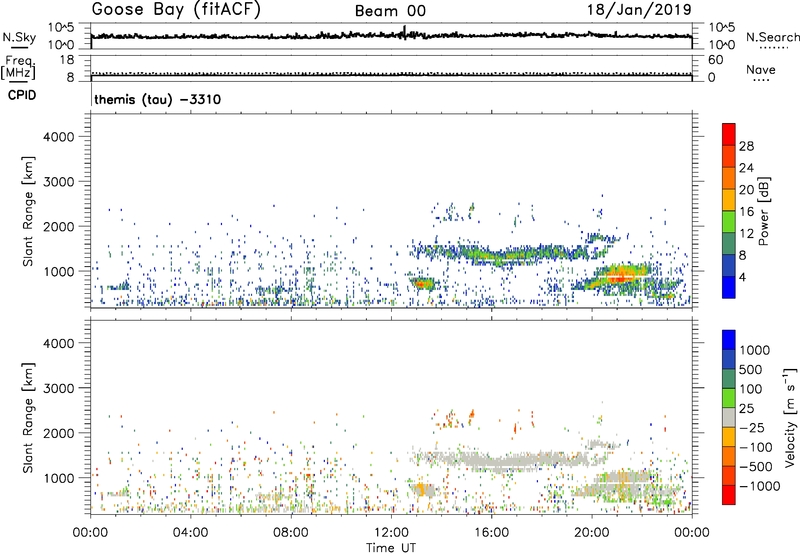Click the "28" label on Power colorbar
800x554 pixels.
pos(746,146)
